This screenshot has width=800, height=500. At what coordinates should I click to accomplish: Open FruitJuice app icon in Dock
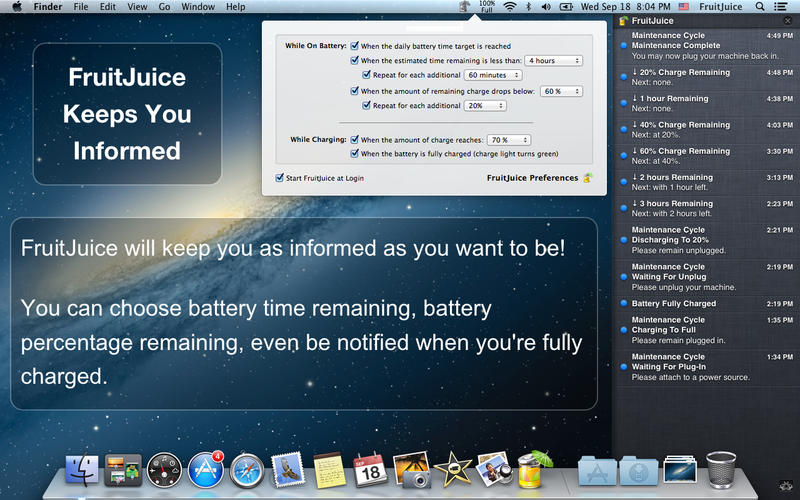pos(534,469)
